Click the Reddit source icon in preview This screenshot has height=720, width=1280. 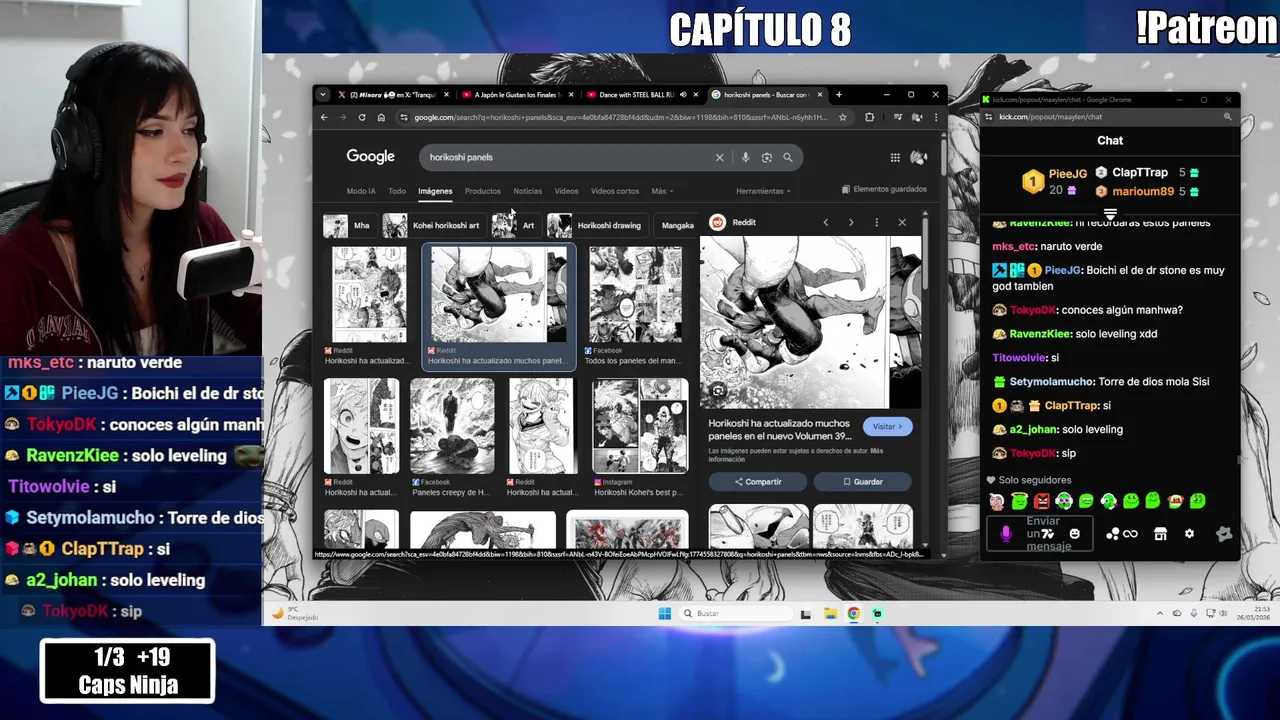coord(717,222)
